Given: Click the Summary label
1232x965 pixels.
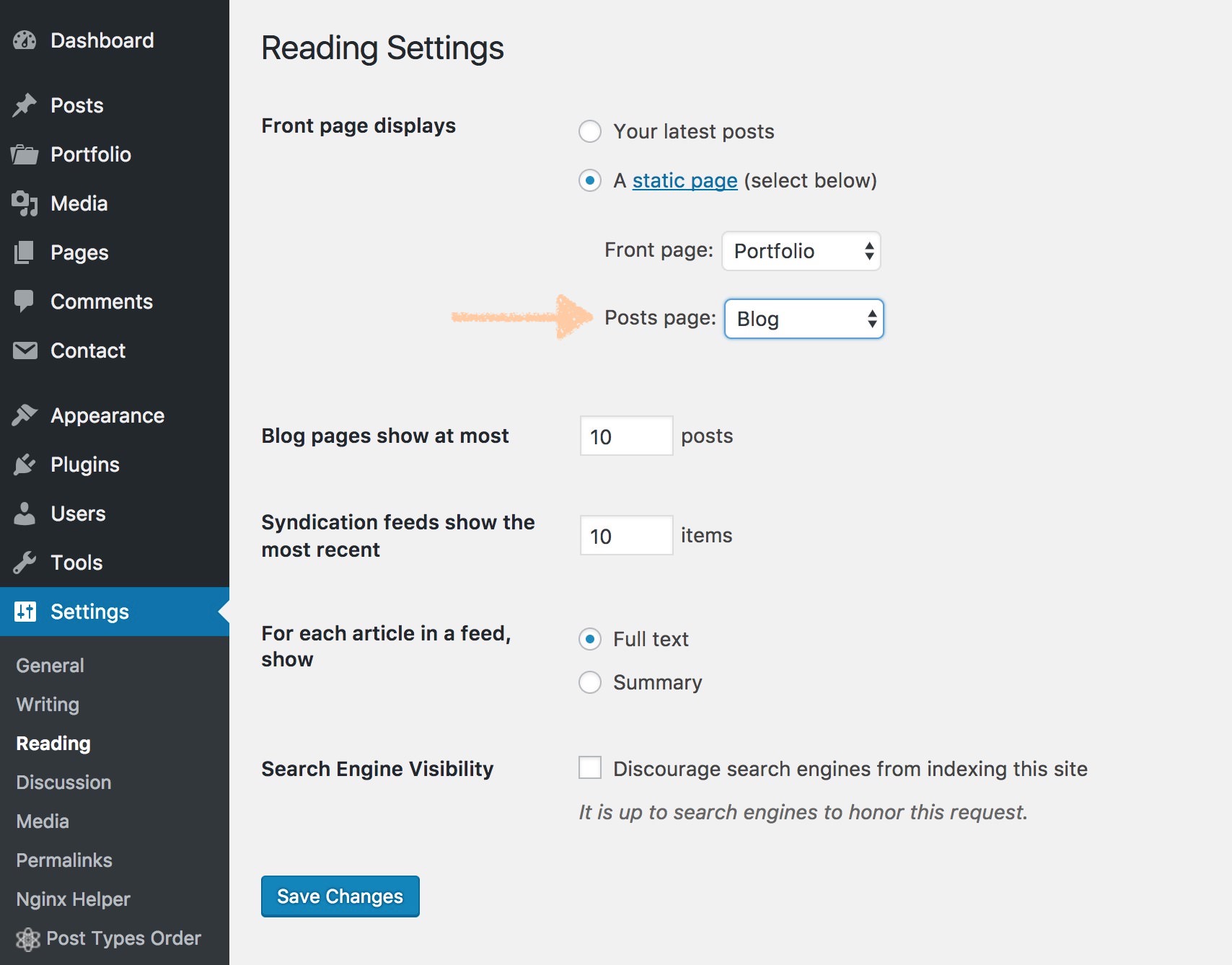Looking at the screenshot, I should 657,682.
